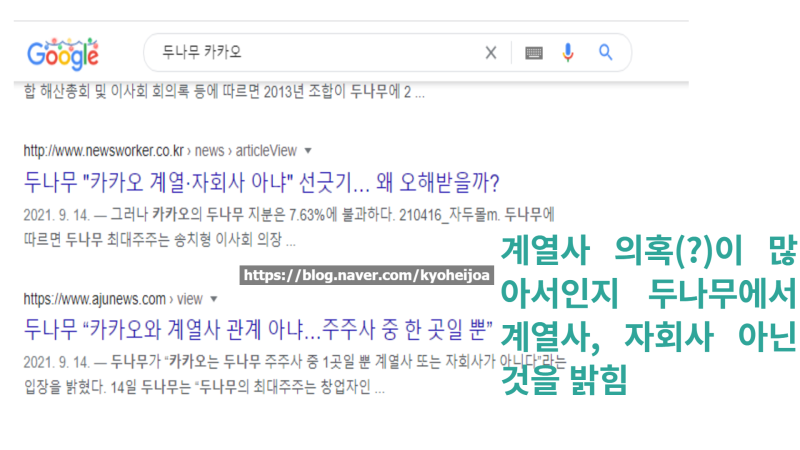This screenshot has height=450, width=800.
Task: Select the ajunews.com URL breadcrumb
Action: point(113,299)
